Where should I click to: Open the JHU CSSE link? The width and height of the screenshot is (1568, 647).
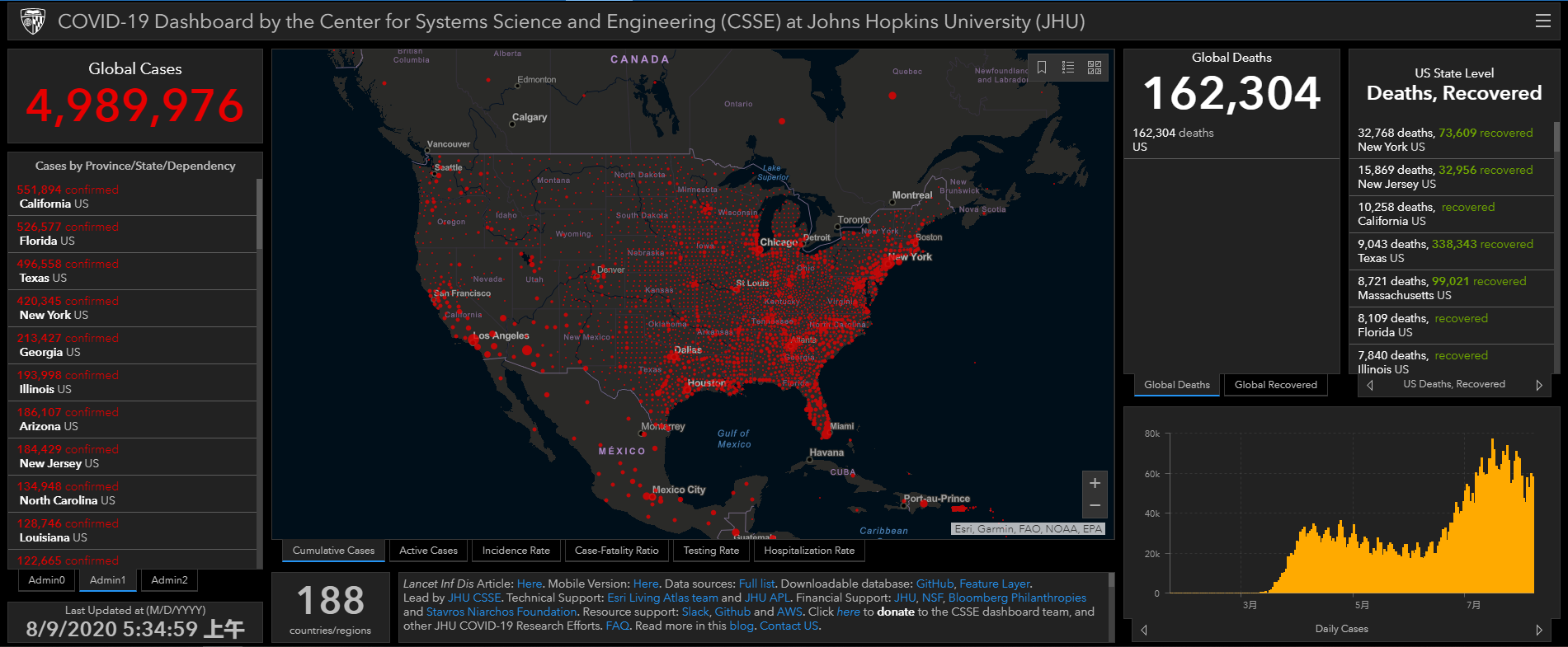point(474,598)
